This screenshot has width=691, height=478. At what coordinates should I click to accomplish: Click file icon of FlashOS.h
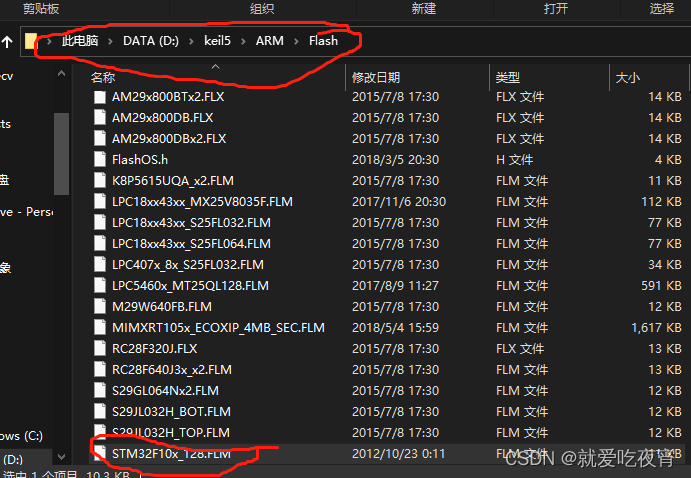click(x=100, y=159)
